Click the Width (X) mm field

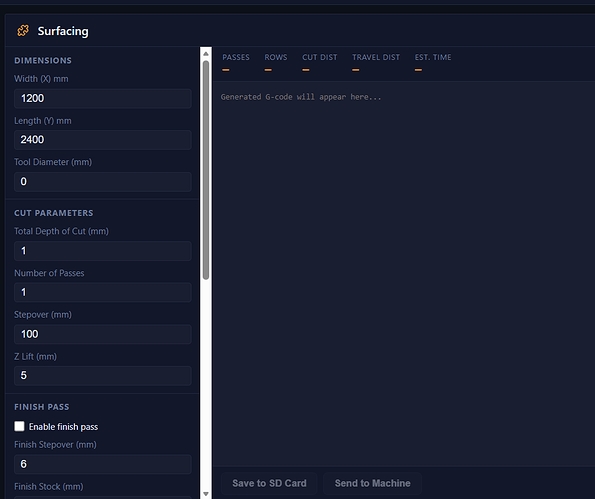[103, 98]
